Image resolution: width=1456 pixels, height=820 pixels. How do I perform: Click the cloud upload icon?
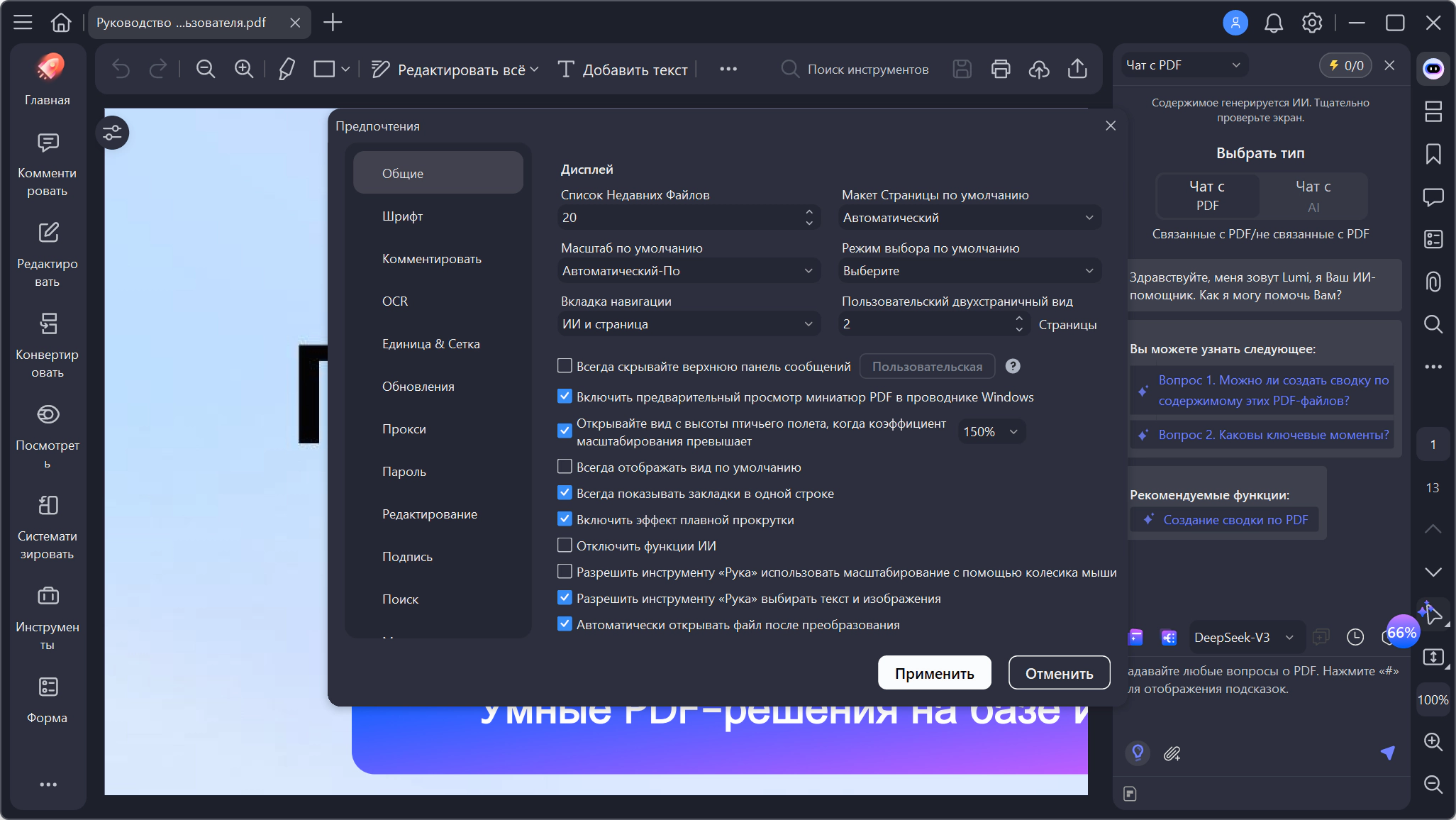(1039, 69)
